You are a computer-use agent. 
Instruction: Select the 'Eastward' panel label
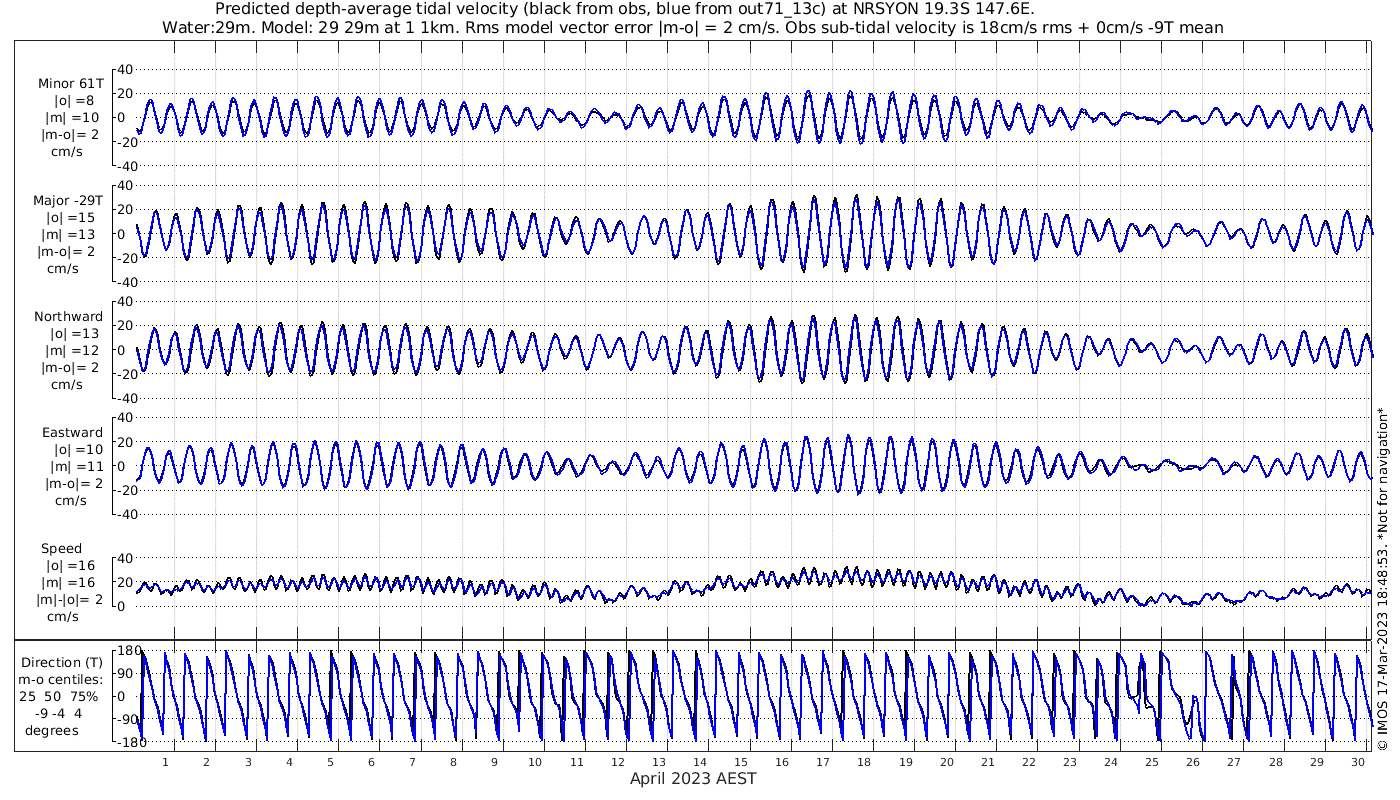[72, 432]
